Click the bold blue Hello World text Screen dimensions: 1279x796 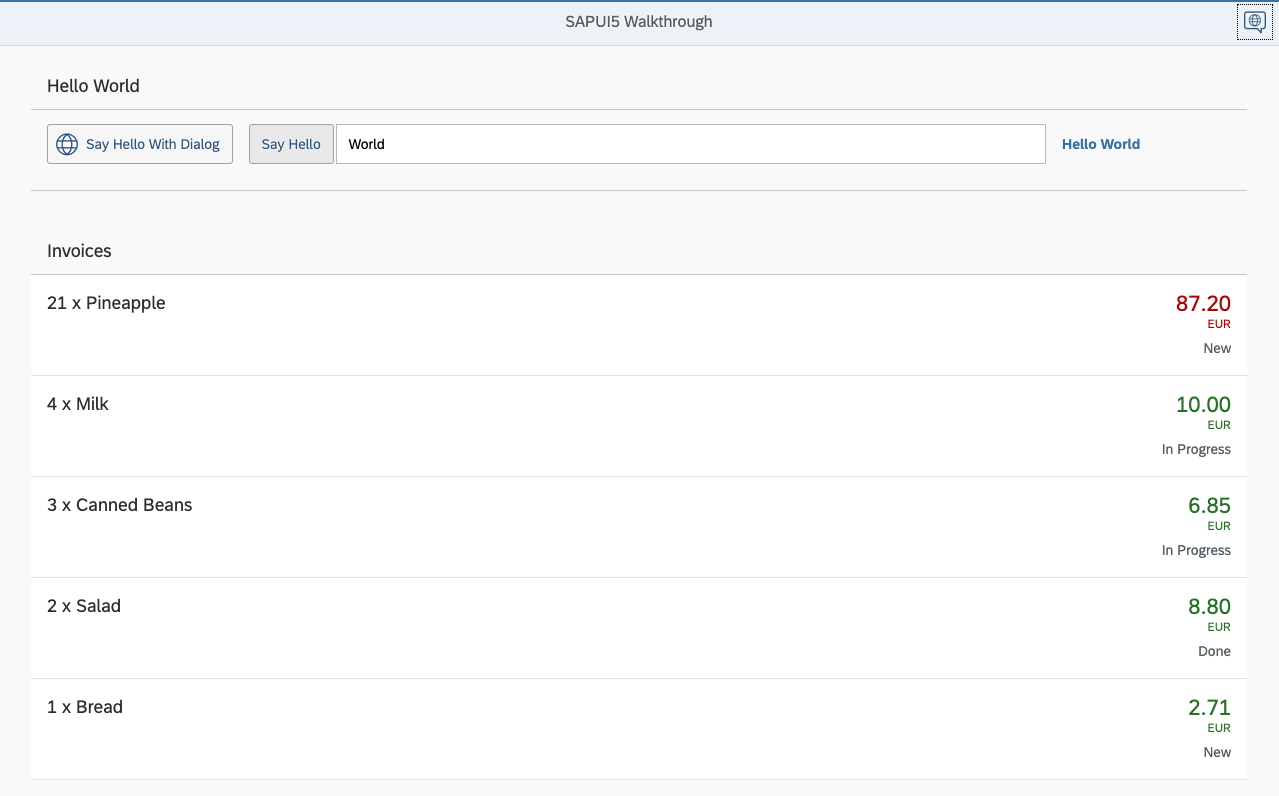1101,144
